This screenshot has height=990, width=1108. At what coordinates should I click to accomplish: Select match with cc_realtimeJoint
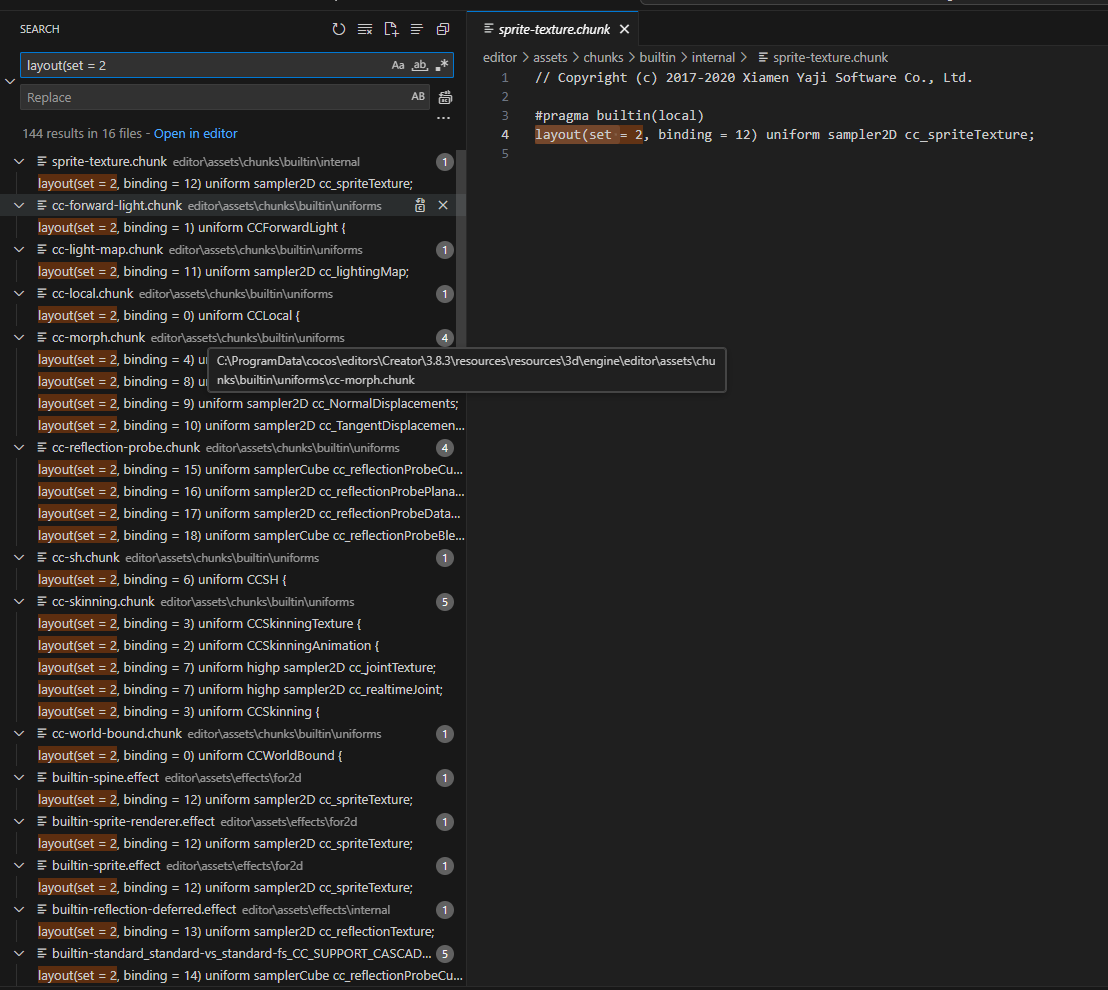(x=240, y=689)
